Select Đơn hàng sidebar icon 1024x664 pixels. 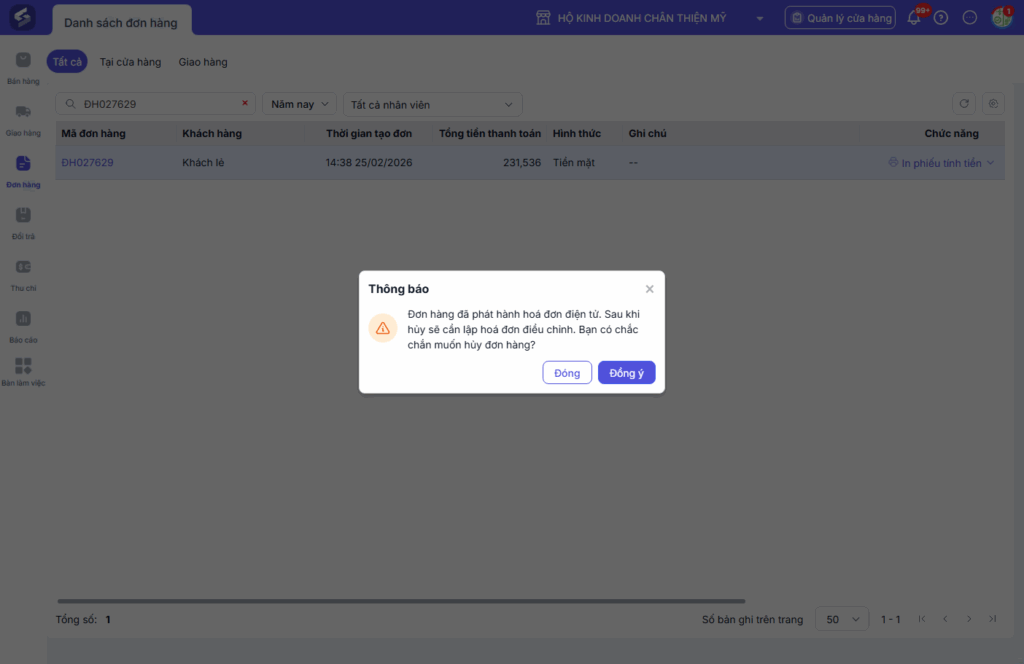click(23, 163)
